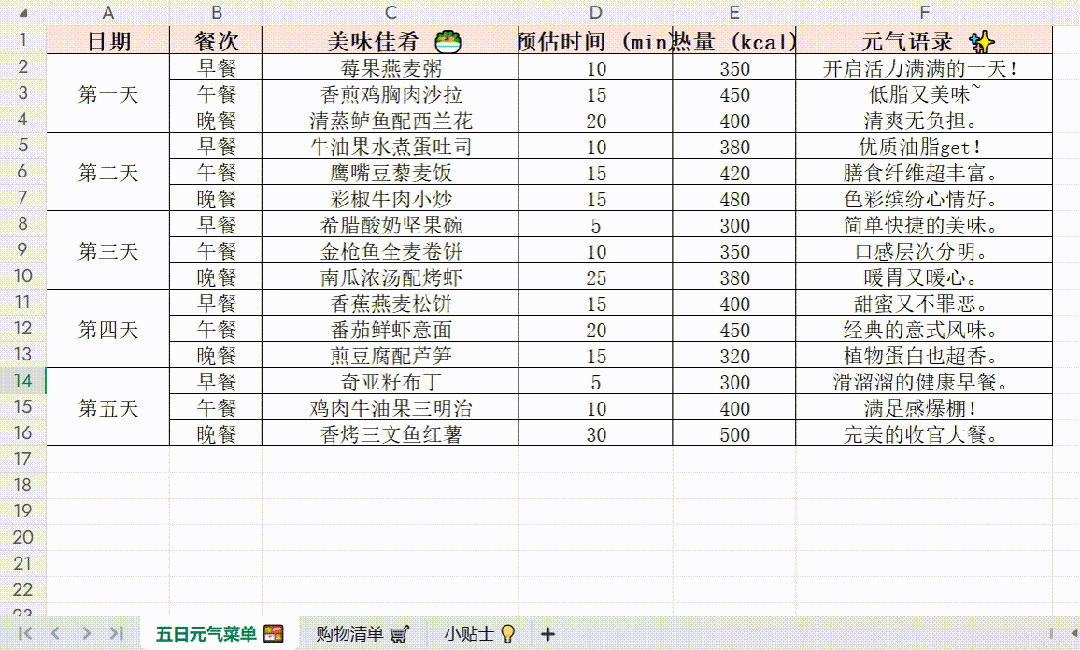This screenshot has width=1080, height=650.
Task: Select the cell with 香烤三文鱼红薯
Action: (389, 434)
